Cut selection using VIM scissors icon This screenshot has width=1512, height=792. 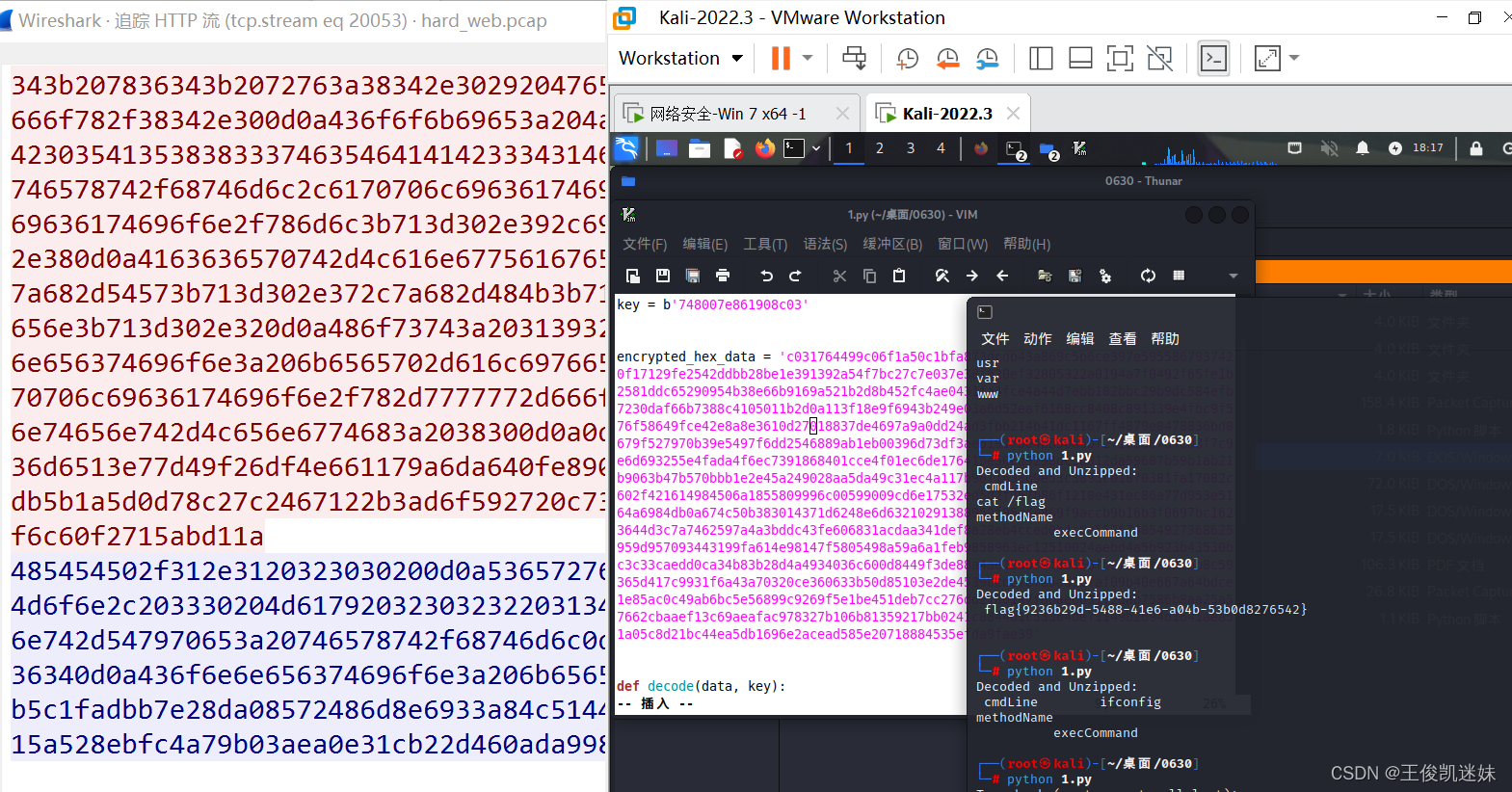click(x=839, y=277)
